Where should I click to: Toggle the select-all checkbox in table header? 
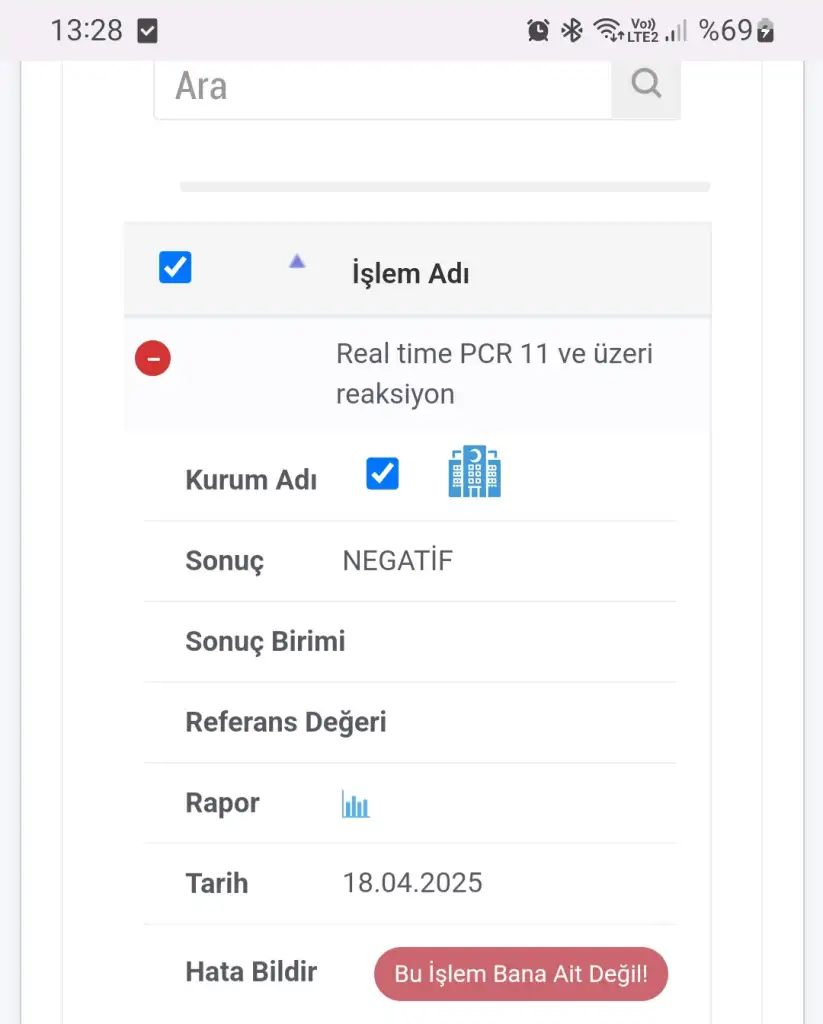175,268
